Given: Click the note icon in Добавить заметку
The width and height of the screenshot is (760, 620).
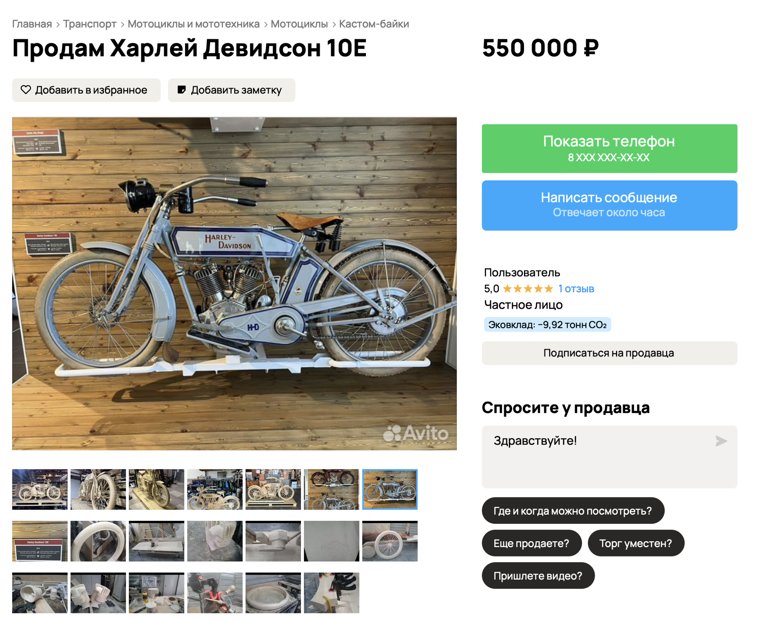Looking at the screenshot, I should point(181,90).
